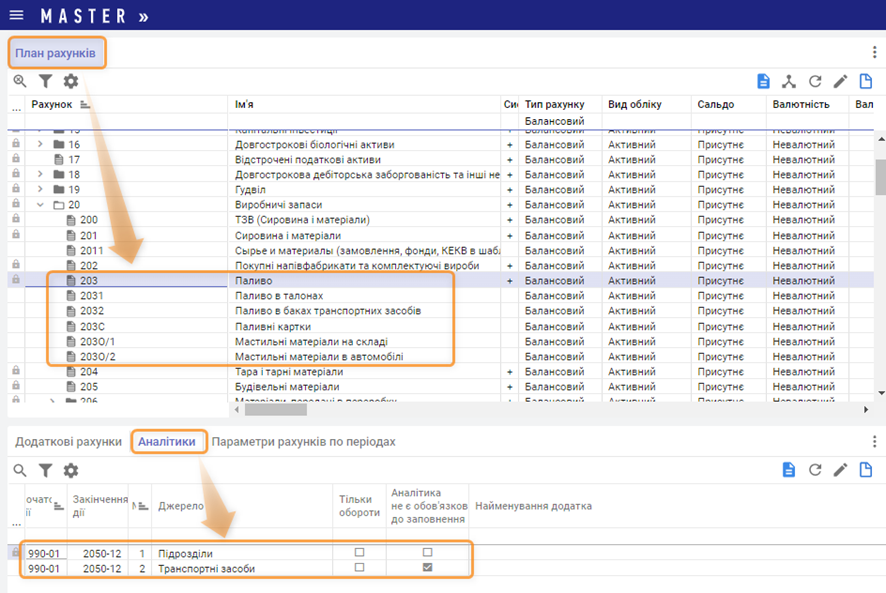This screenshot has width=886, height=593.
Task: Refresh the analytics panel list
Action: click(815, 470)
